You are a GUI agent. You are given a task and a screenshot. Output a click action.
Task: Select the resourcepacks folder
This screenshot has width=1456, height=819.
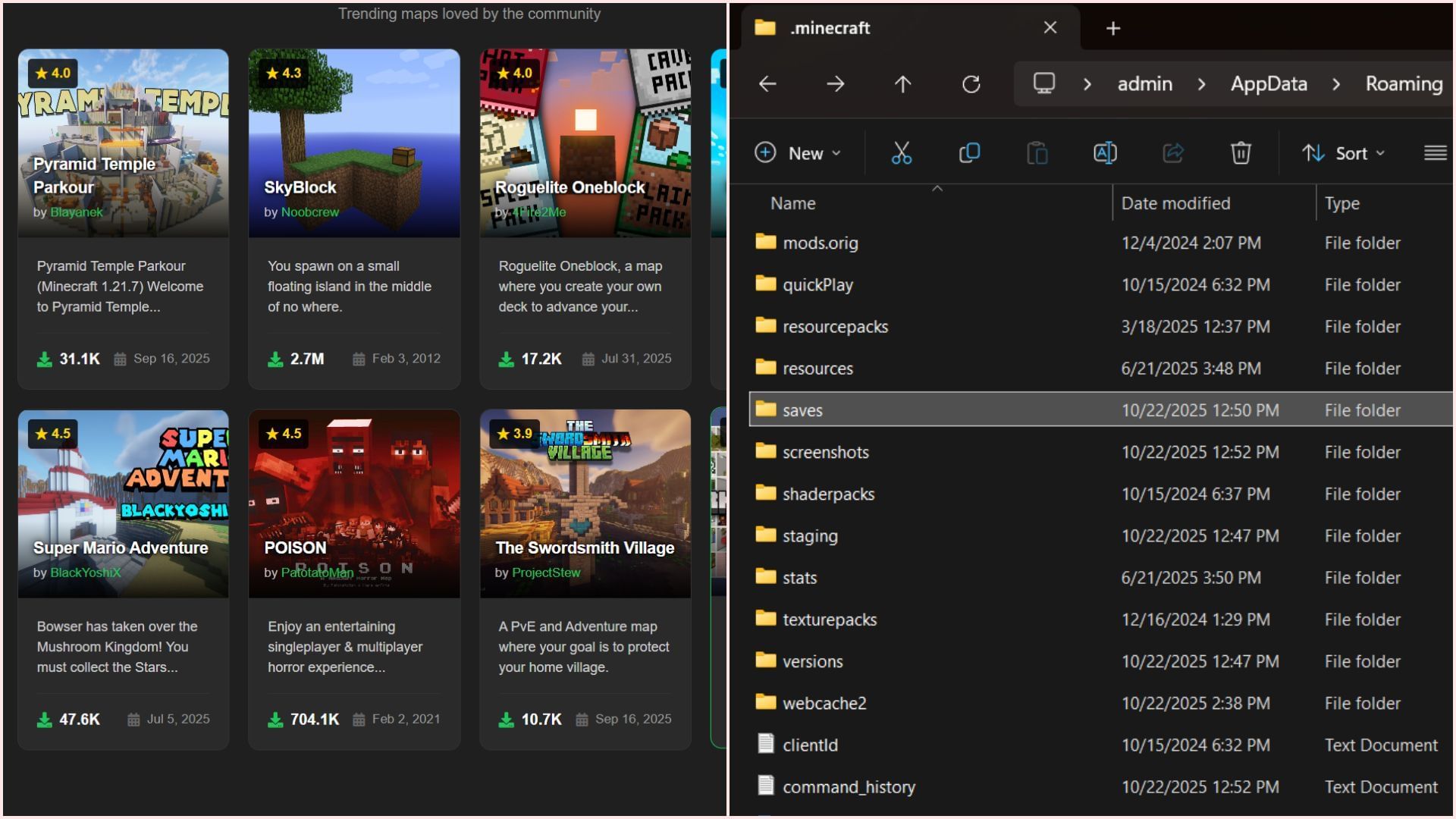coord(835,327)
